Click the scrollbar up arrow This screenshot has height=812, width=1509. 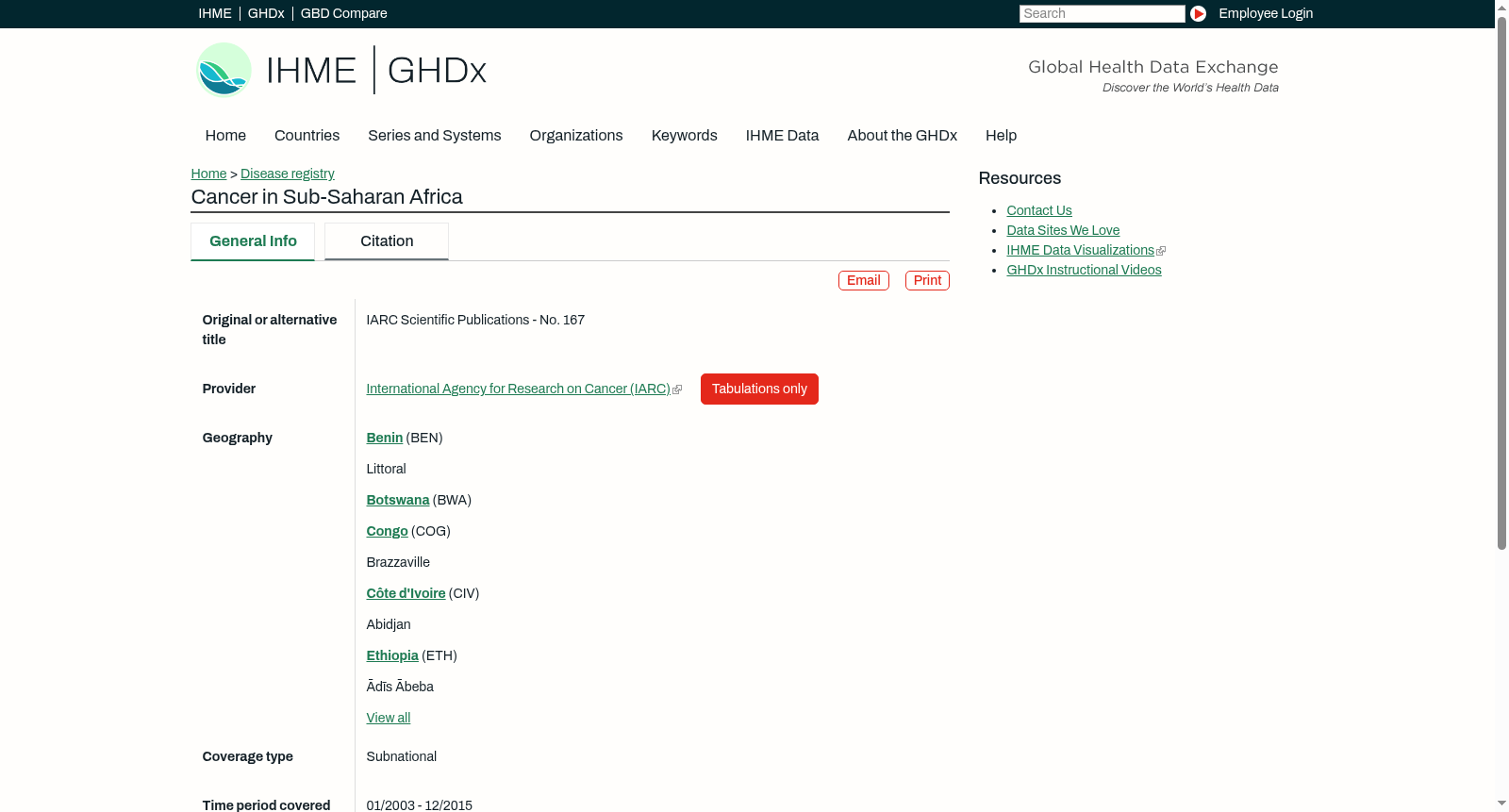[1501, 8]
